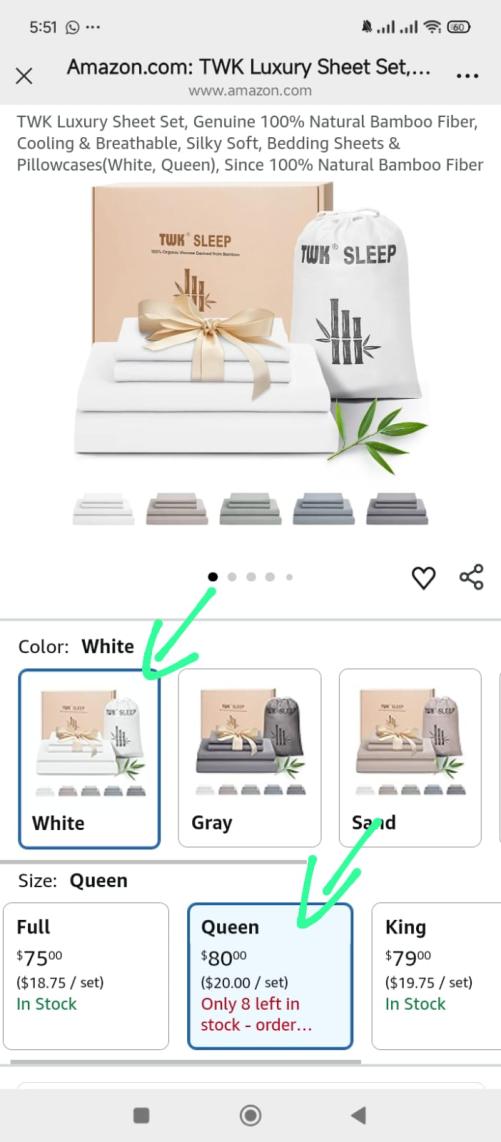Tap the sage green sheet swatch in image
The height and width of the screenshot is (1142, 501).
click(250, 508)
